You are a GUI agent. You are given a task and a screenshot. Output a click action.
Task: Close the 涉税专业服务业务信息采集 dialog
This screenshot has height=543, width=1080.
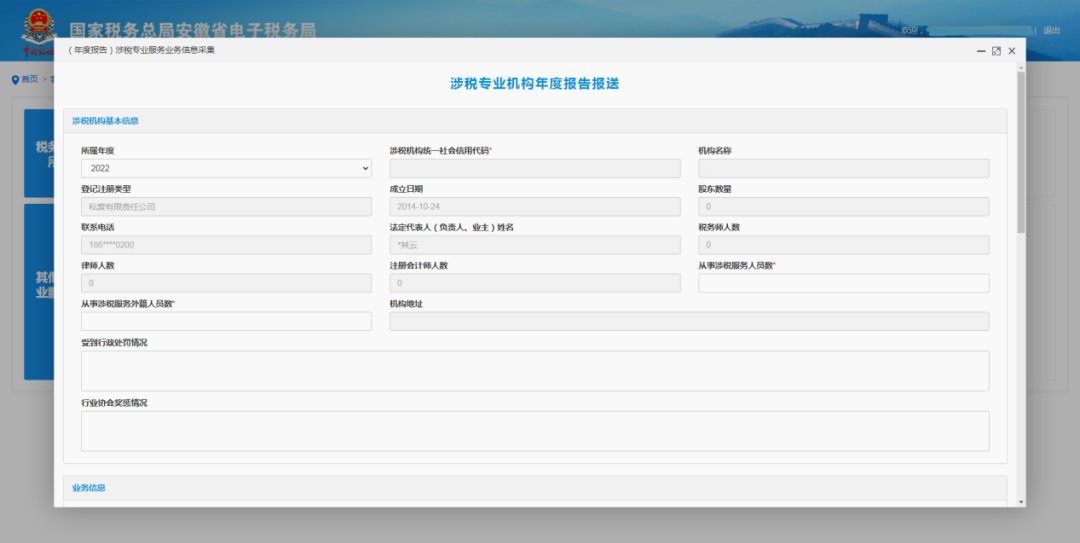click(x=1012, y=51)
